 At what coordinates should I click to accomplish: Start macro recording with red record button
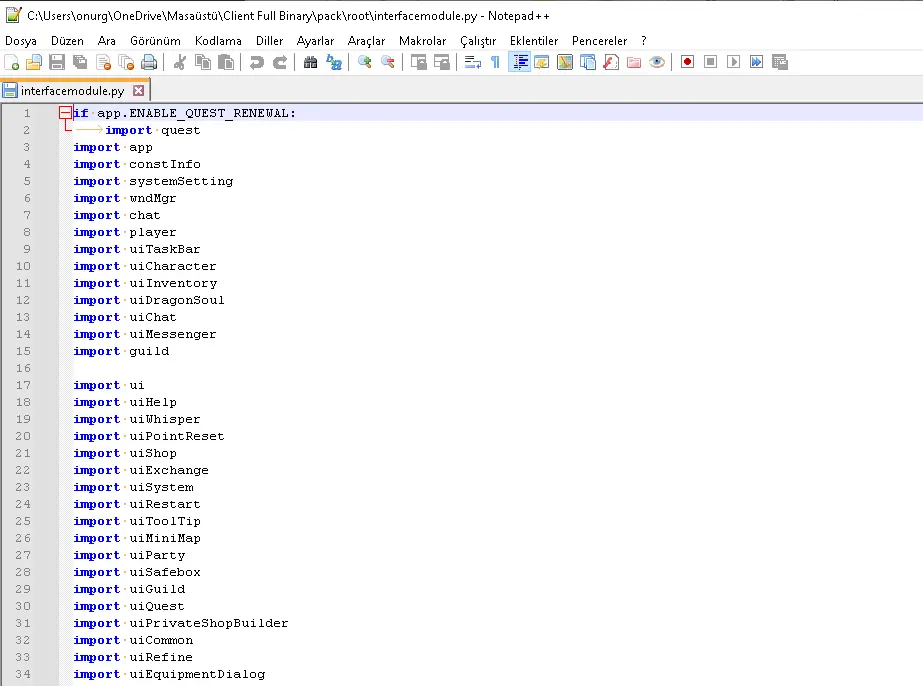687,62
